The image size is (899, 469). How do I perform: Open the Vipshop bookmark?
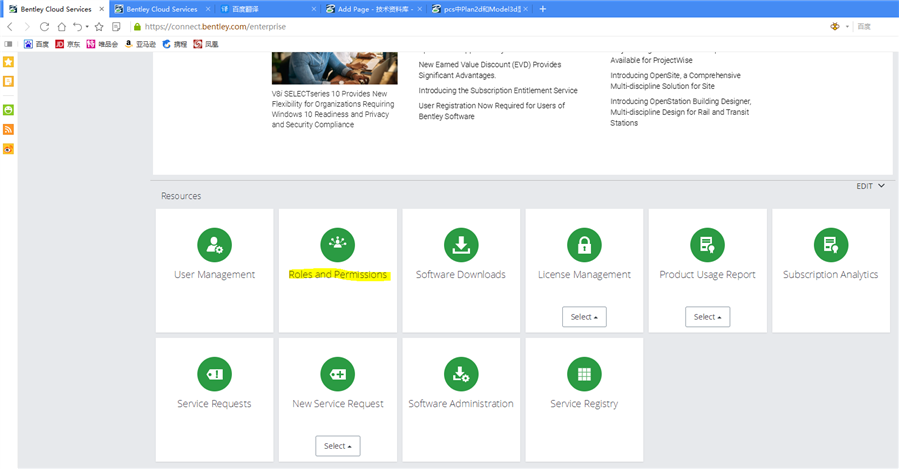coord(102,44)
